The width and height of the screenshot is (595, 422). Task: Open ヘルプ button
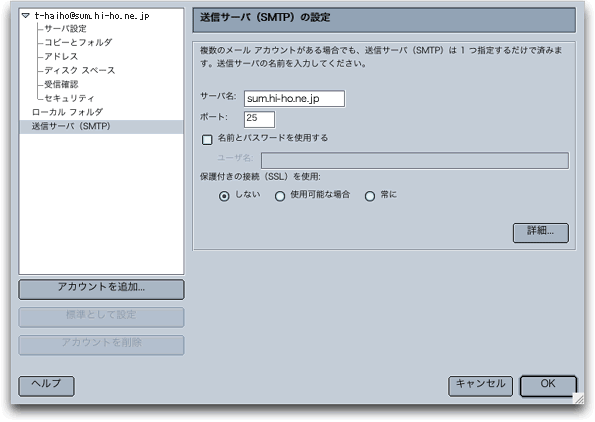click(46, 386)
